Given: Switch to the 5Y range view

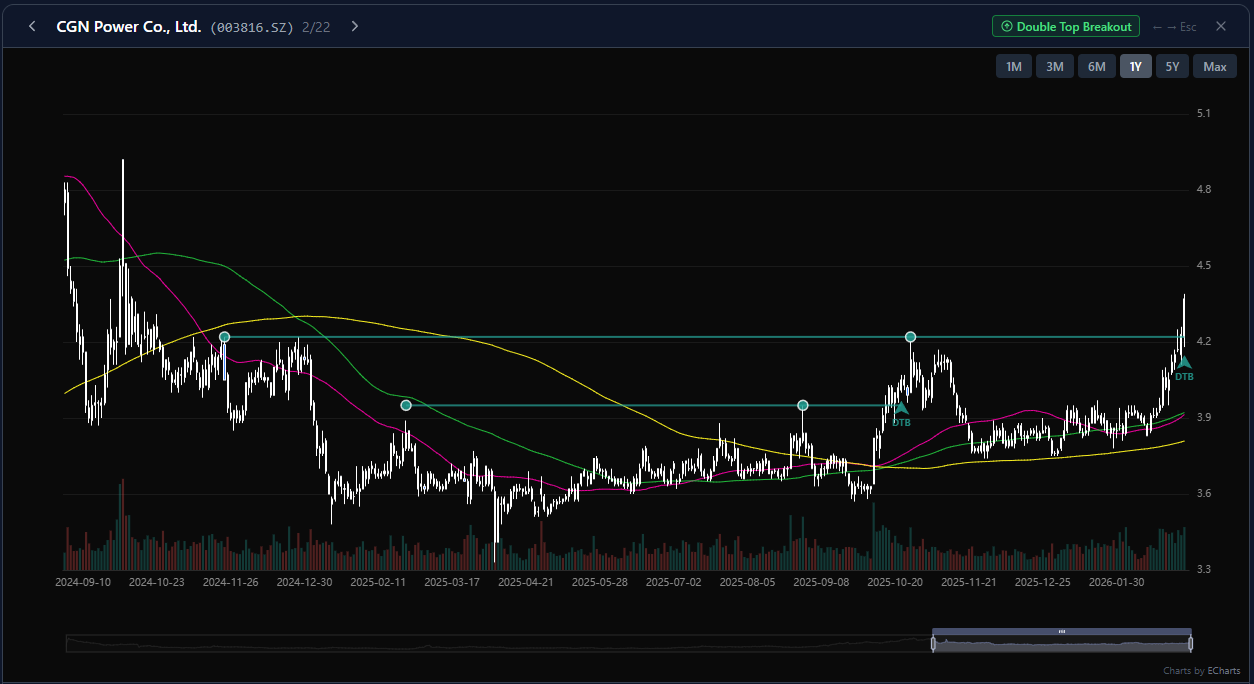Looking at the screenshot, I should point(1172,67).
